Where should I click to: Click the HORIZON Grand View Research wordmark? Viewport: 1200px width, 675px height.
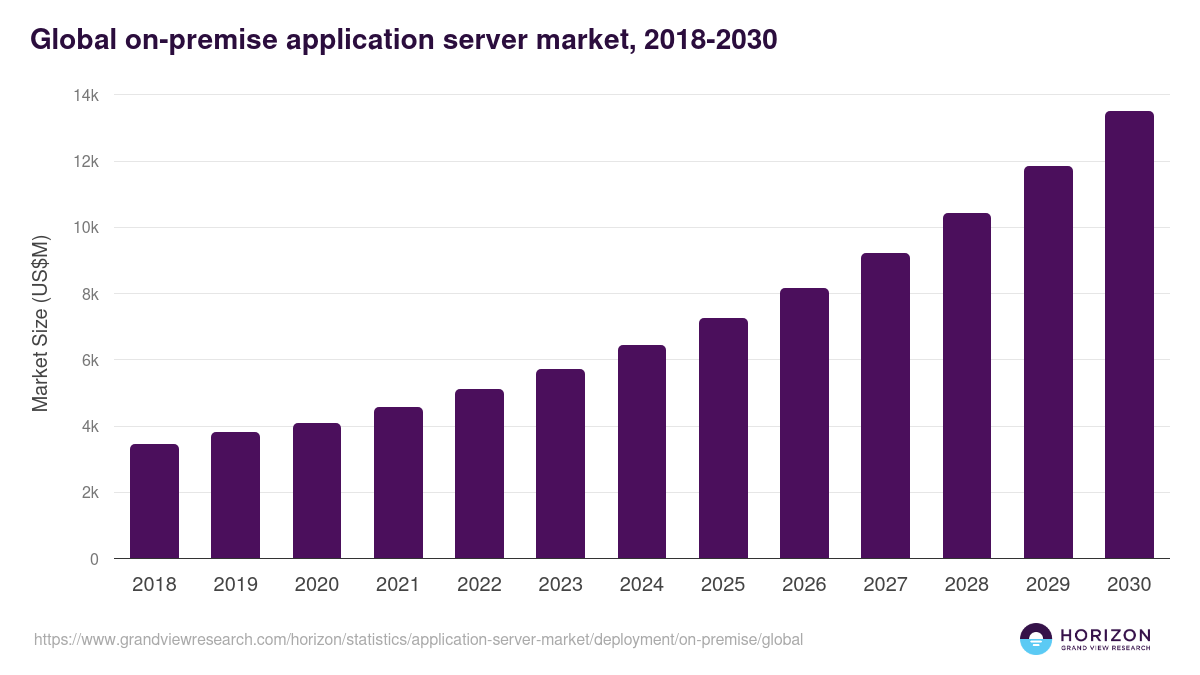click(1105, 639)
